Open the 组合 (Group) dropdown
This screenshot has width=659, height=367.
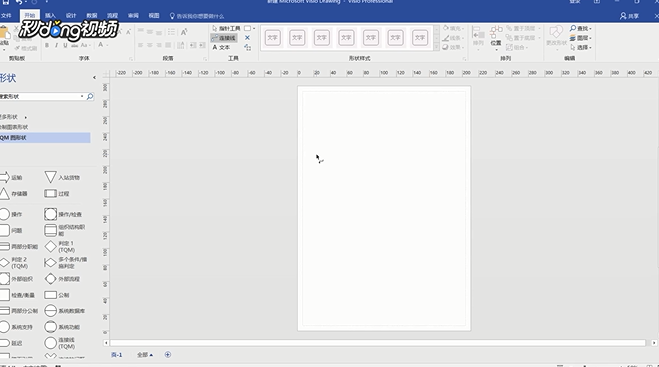tap(517, 48)
